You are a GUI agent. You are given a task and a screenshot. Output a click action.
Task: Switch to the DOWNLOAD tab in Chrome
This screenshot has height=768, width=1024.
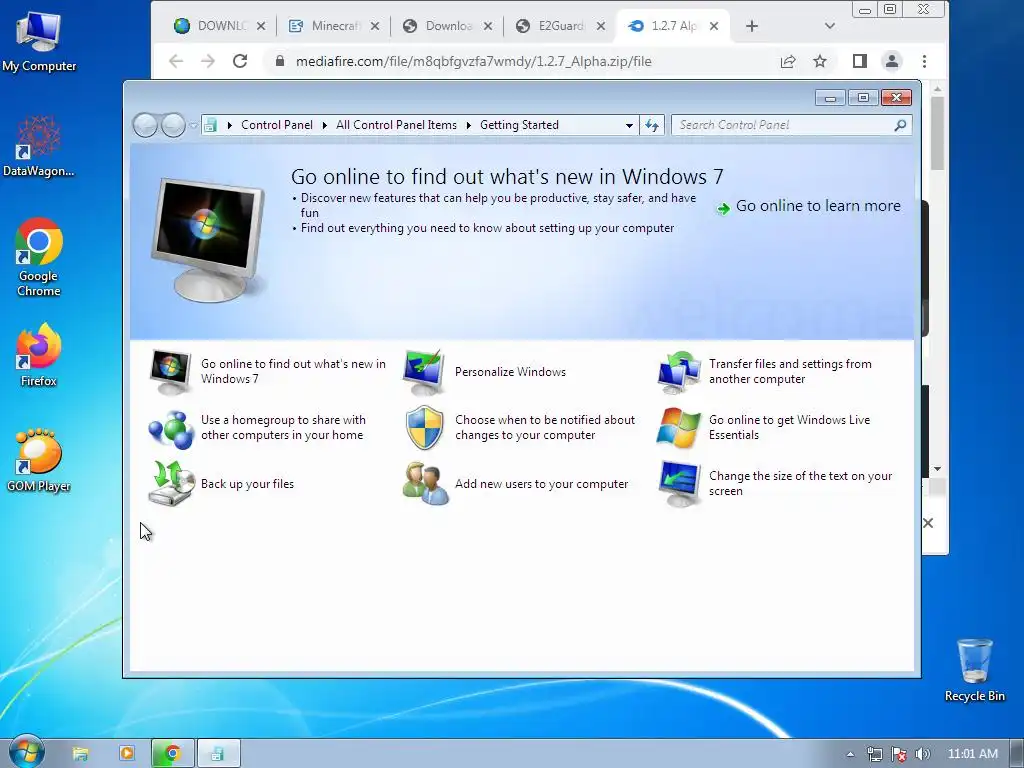click(x=219, y=26)
